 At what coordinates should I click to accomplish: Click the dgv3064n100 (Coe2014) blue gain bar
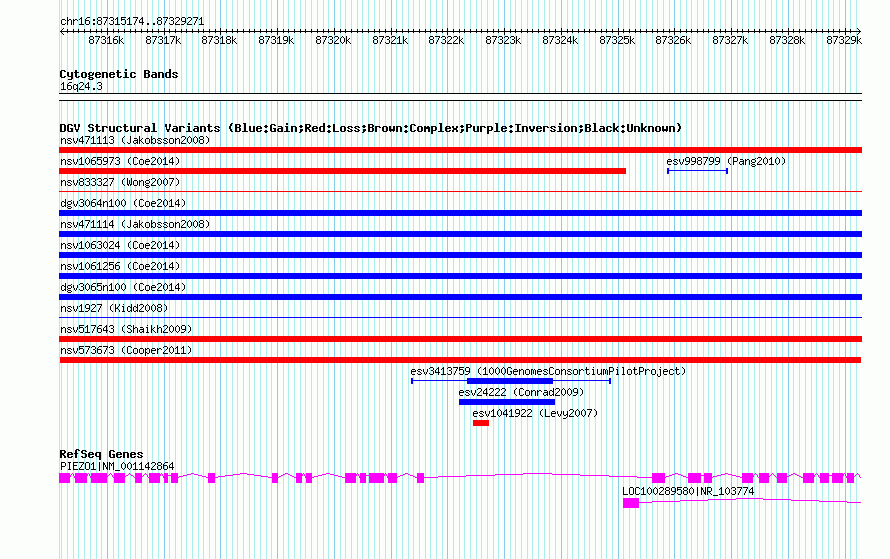(460, 213)
